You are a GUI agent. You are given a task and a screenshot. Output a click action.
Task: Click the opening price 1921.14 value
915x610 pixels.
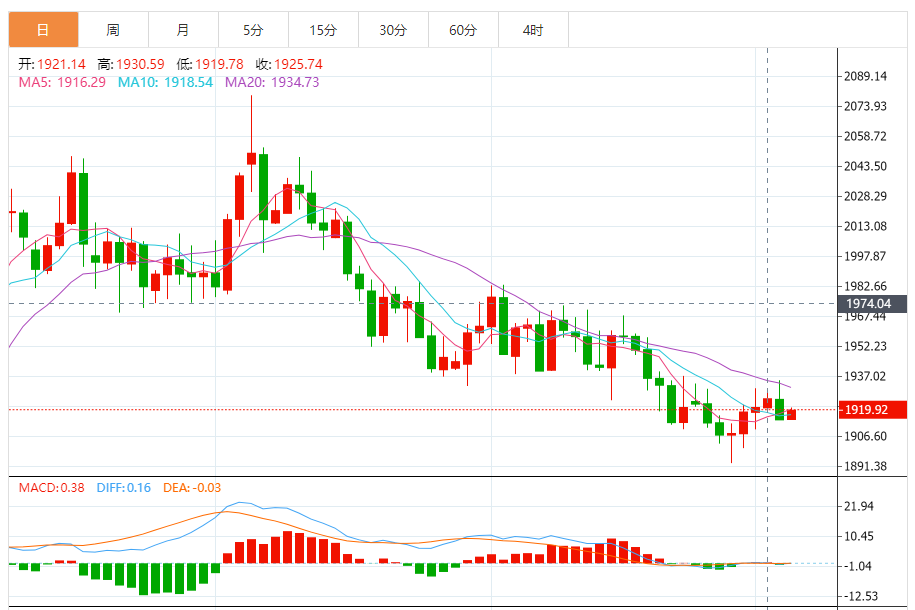(61, 64)
